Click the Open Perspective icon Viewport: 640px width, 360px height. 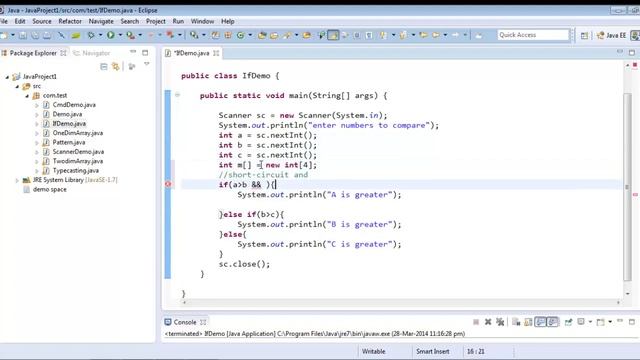(x=584, y=36)
